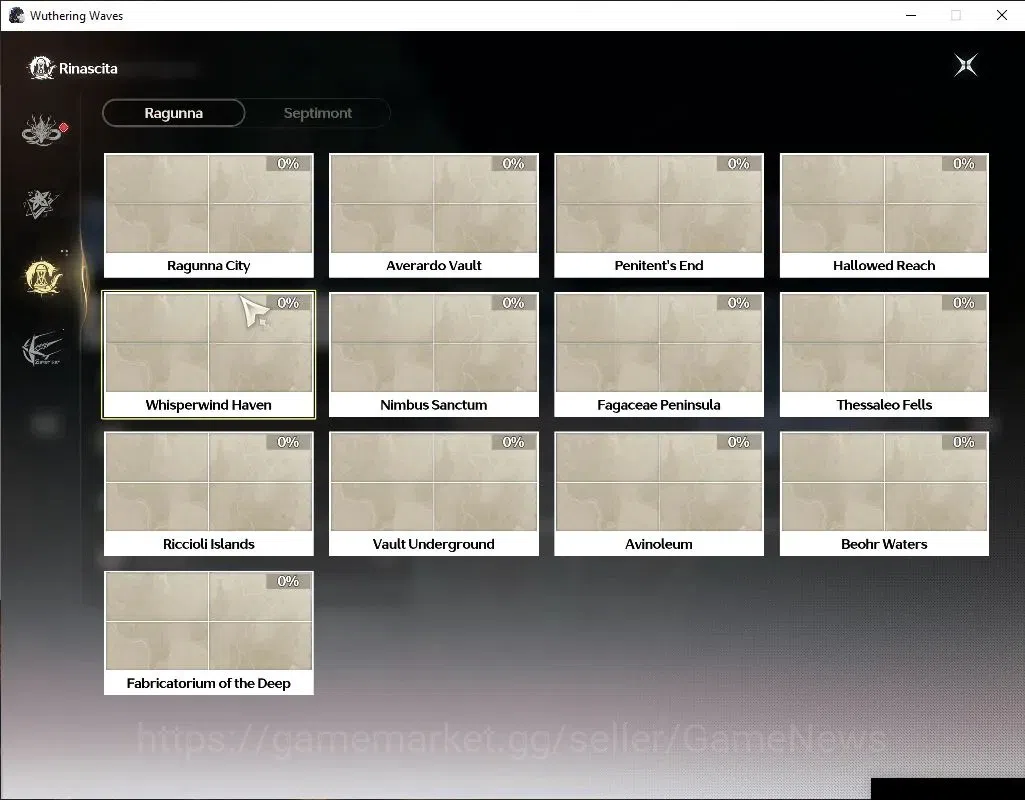
Task: Open the Penitent's End map card
Action: coord(659,215)
